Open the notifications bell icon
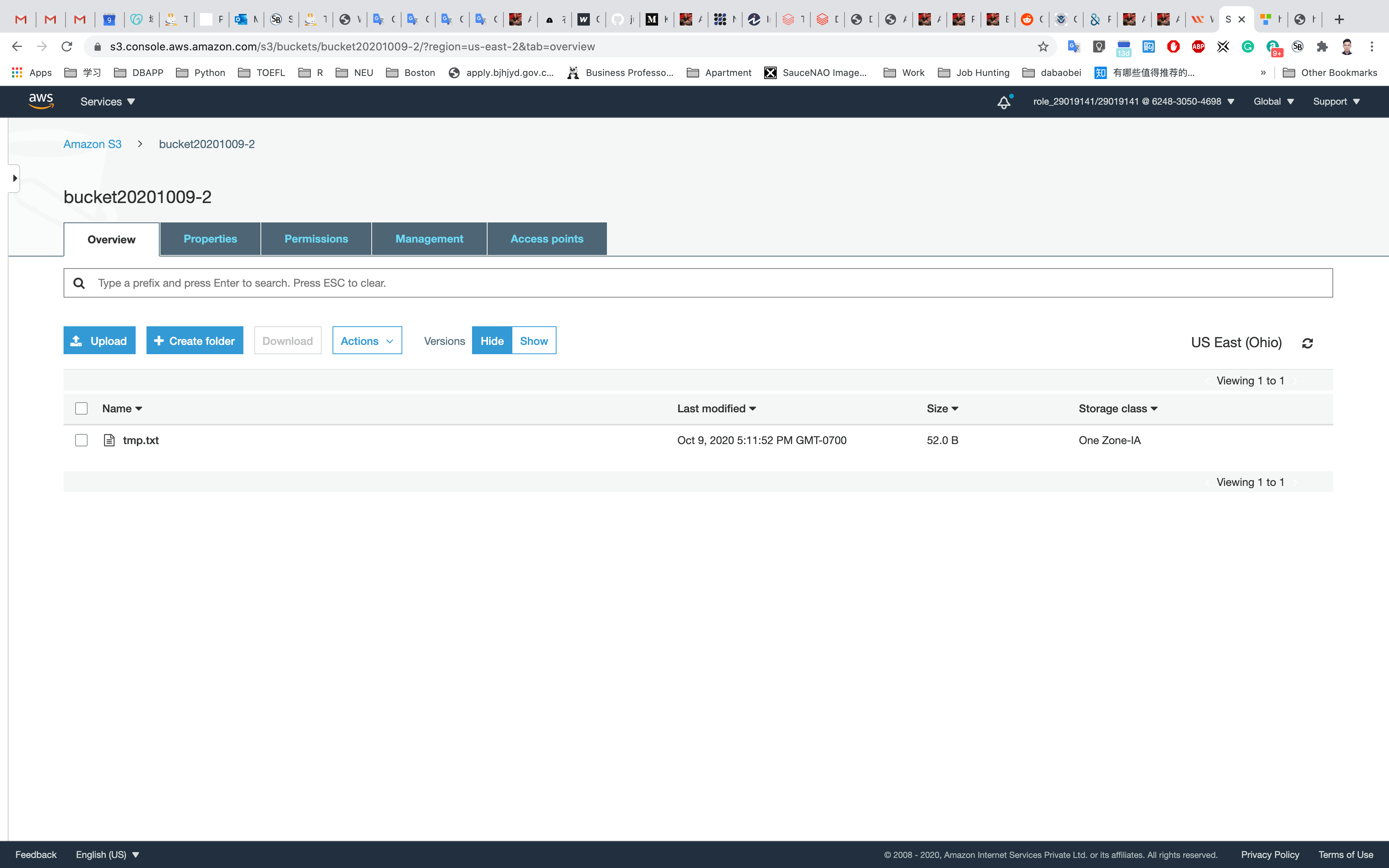 tap(1003, 102)
